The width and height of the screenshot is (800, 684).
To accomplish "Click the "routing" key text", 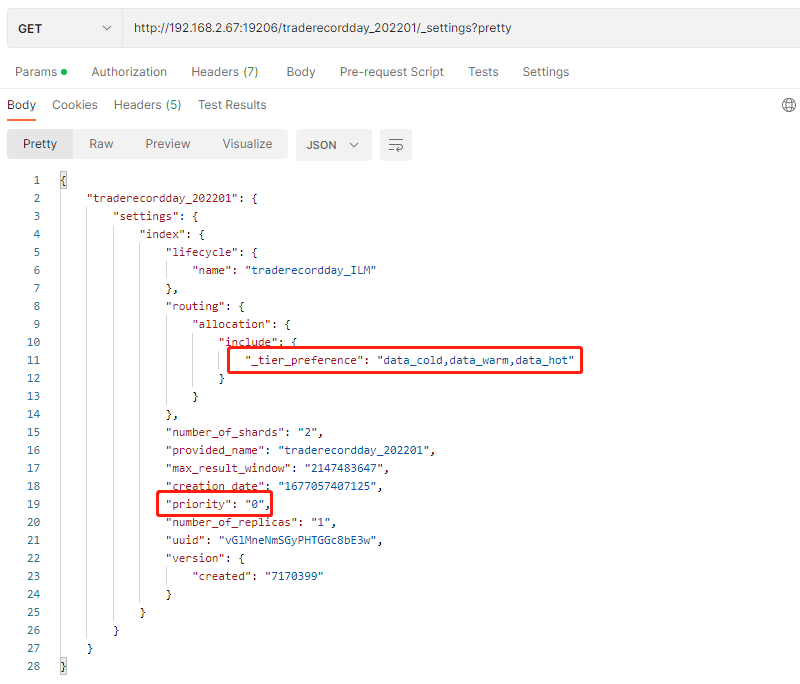I will coord(195,307).
